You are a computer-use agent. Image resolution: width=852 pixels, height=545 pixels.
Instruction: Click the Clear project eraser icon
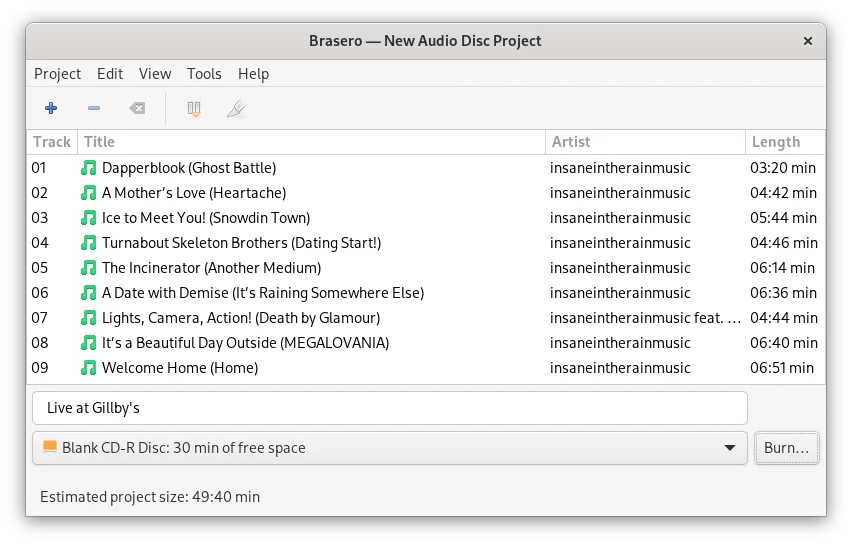coord(137,108)
